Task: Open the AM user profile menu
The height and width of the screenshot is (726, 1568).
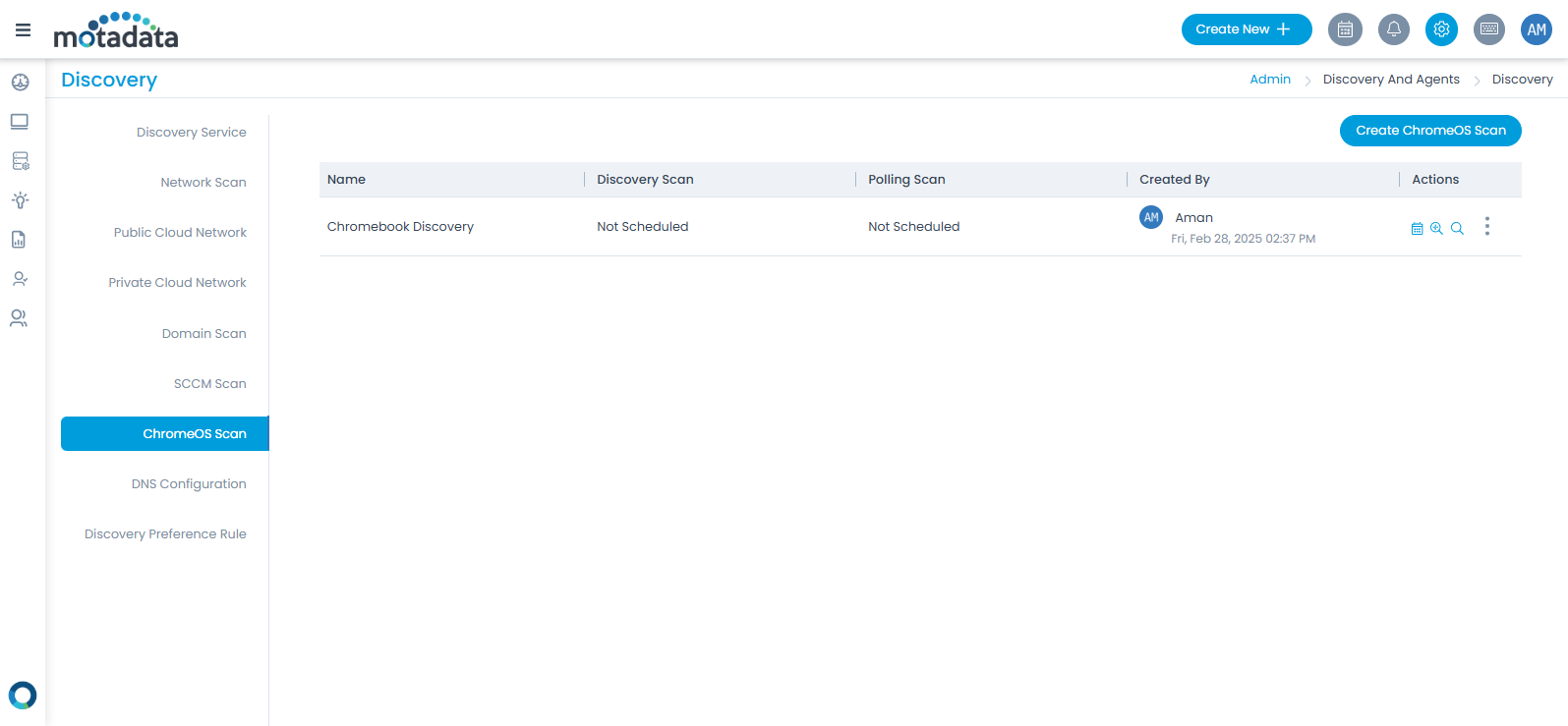Action: tap(1537, 29)
